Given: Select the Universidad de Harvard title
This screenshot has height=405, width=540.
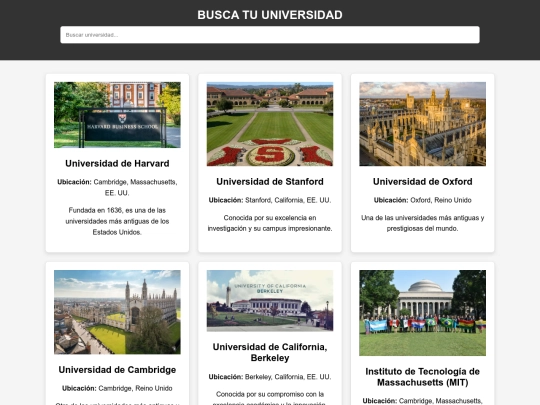Looking at the screenshot, I should 117,163.
